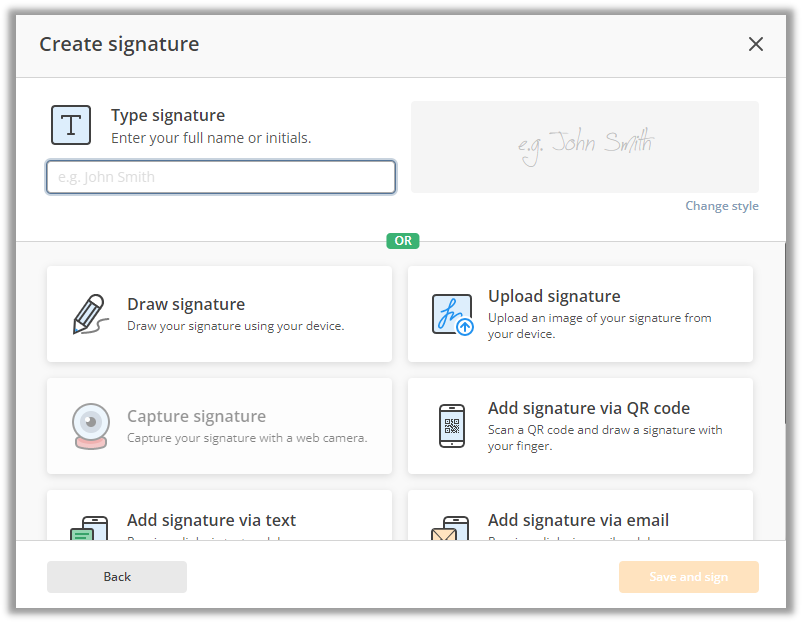Screen dimensions: 802x622
Task: Choose the Upload signature option title
Action: tap(554, 296)
